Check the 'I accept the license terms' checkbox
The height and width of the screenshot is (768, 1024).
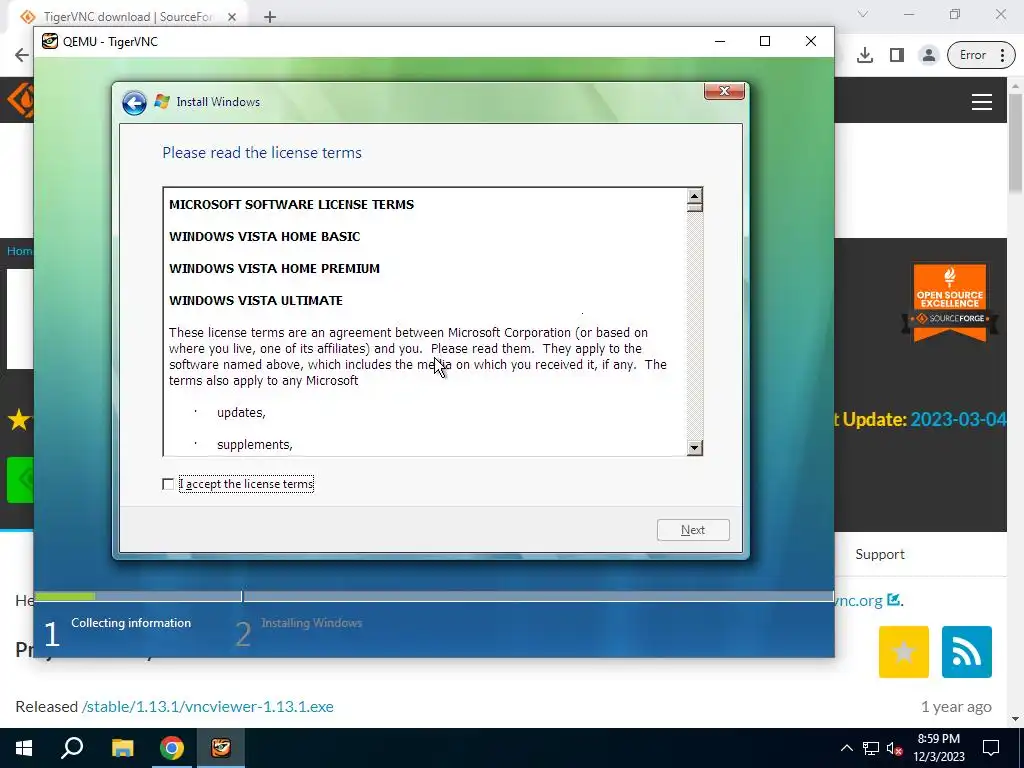168,484
